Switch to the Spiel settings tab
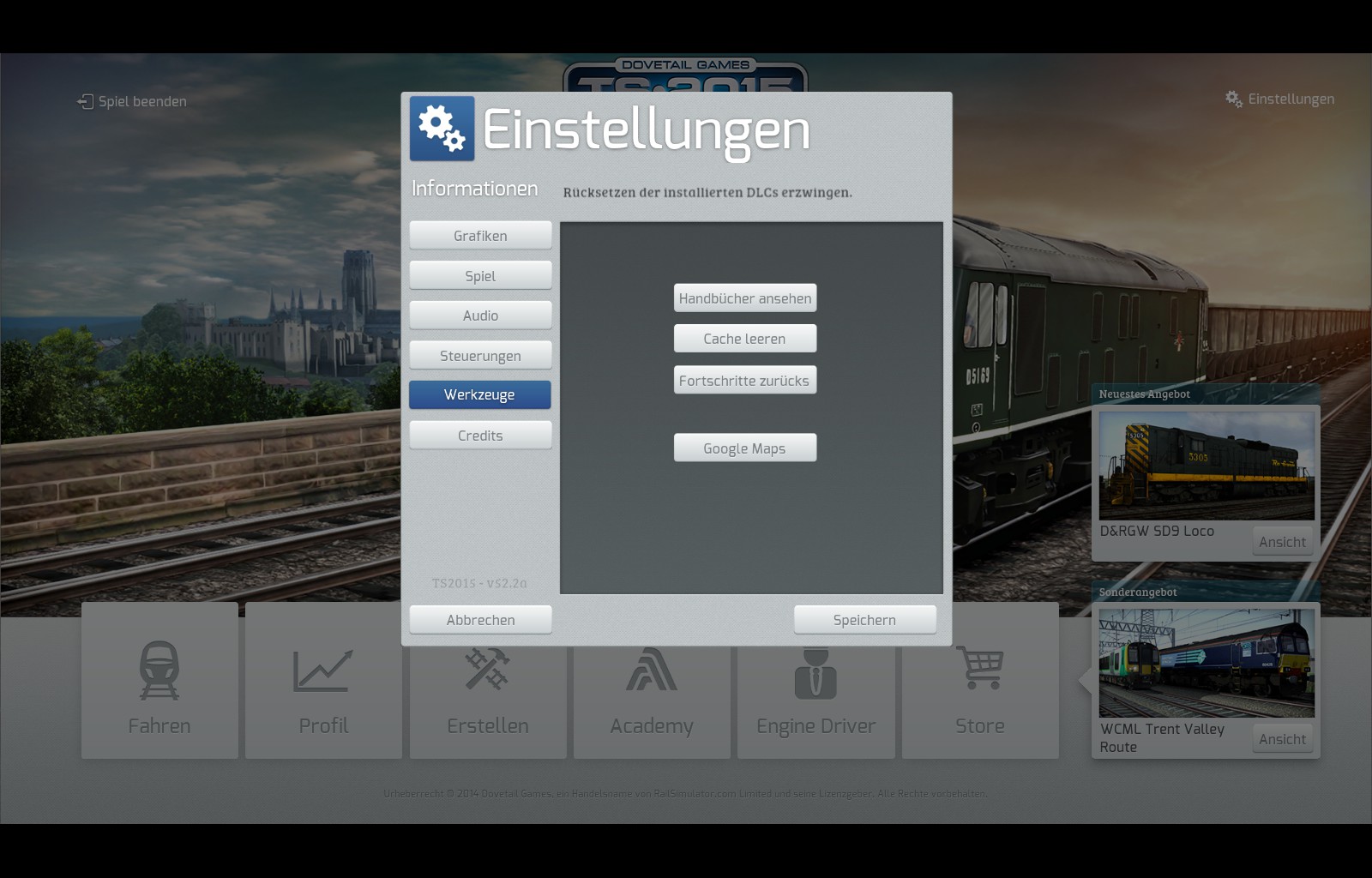 (480, 276)
